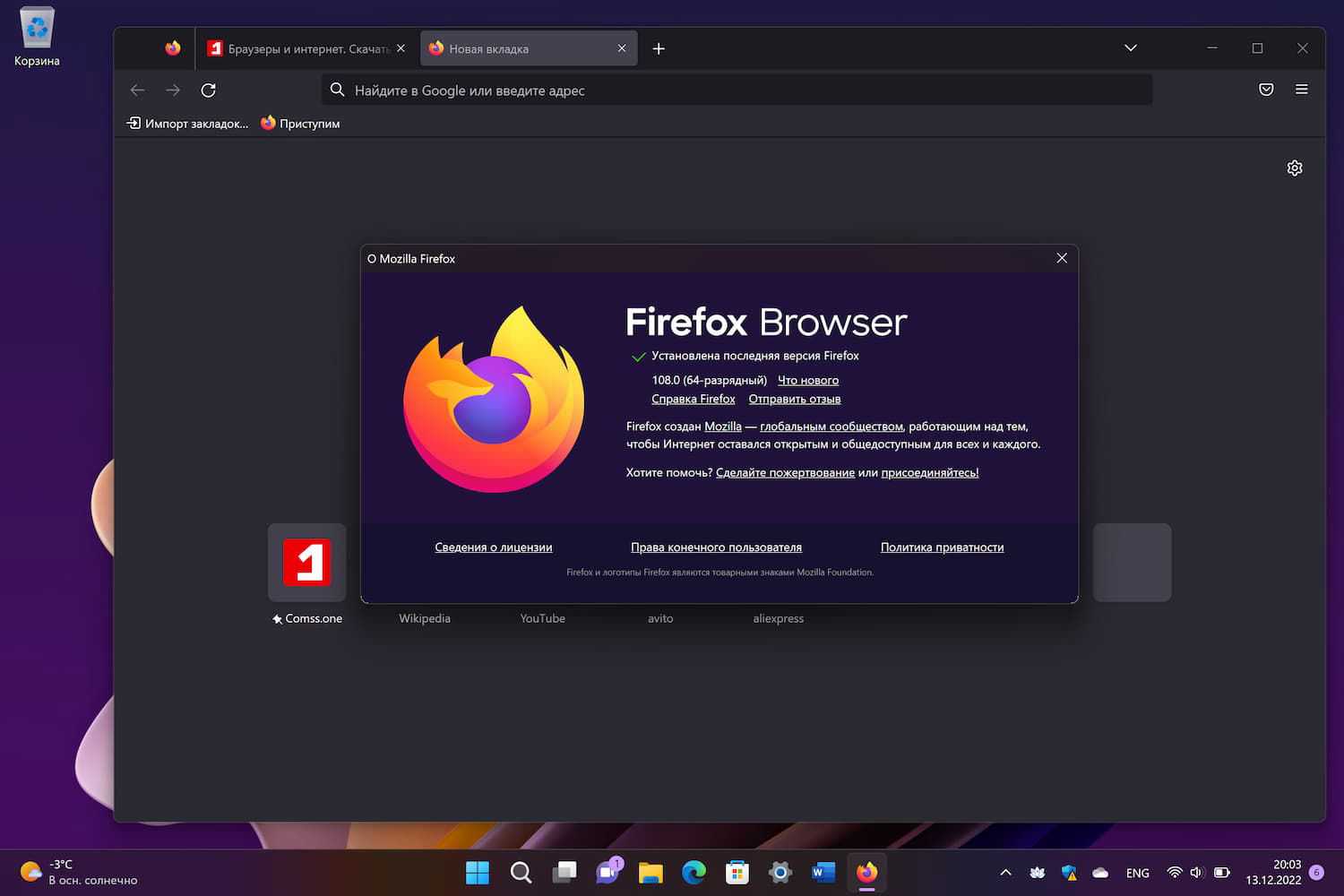Image resolution: width=1344 pixels, height=896 pixels.
Task: Open Microsoft Store from the taskbar
Action: click(737, 872)
